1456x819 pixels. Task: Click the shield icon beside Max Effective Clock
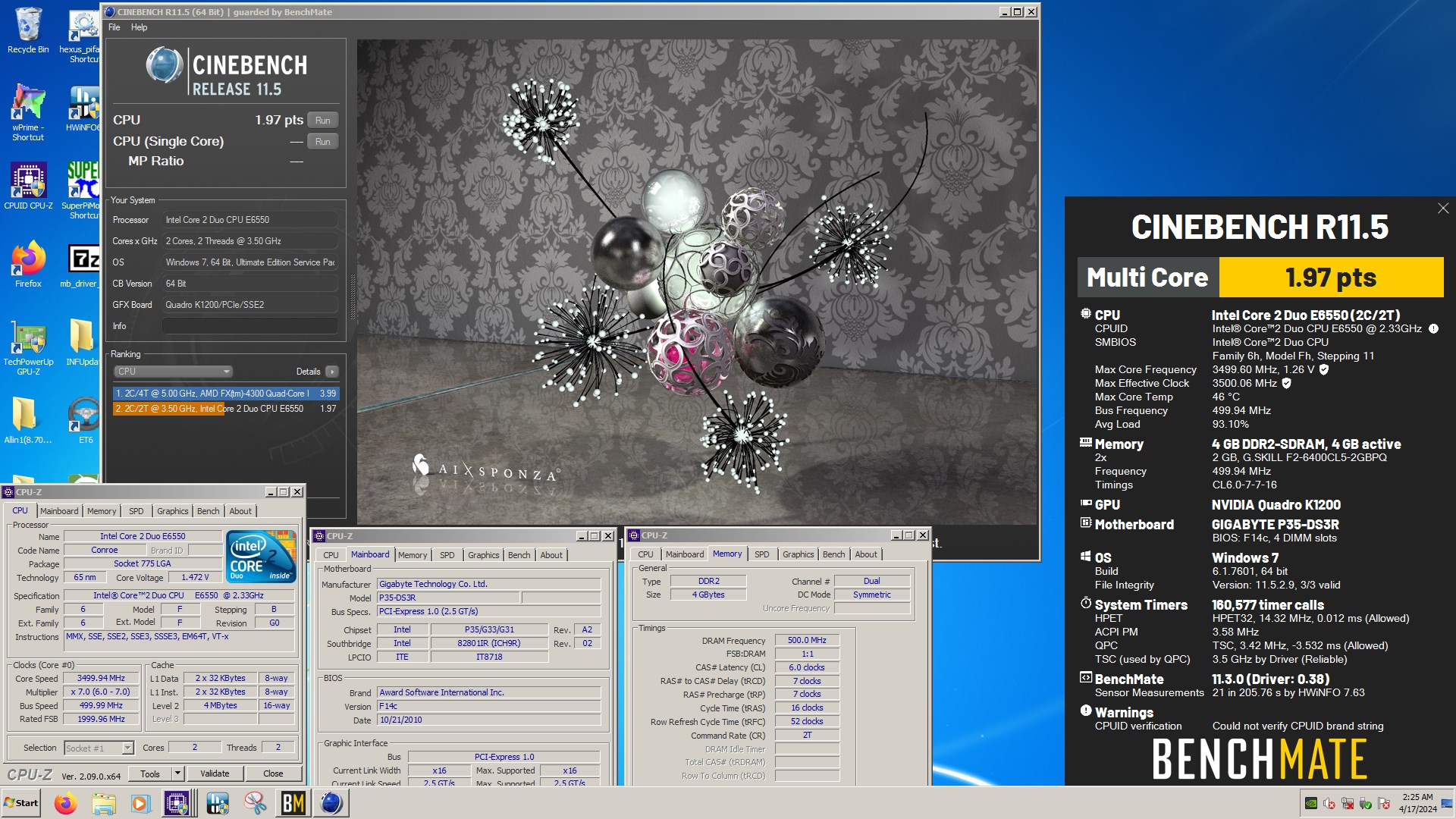pos(1286,383)
